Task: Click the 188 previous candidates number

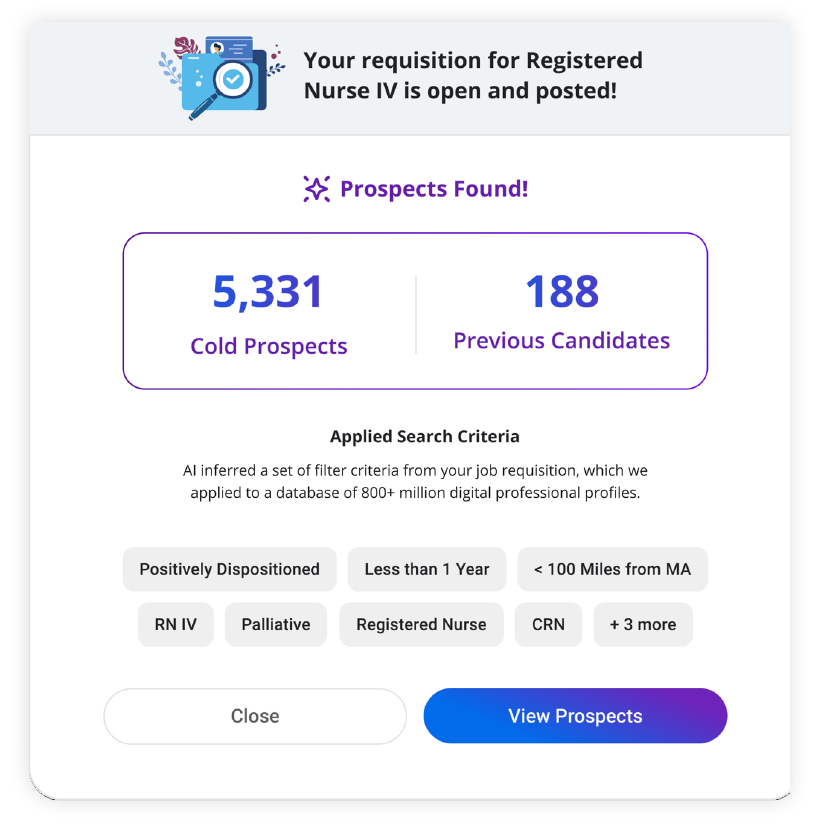Action: coord(561,292)
